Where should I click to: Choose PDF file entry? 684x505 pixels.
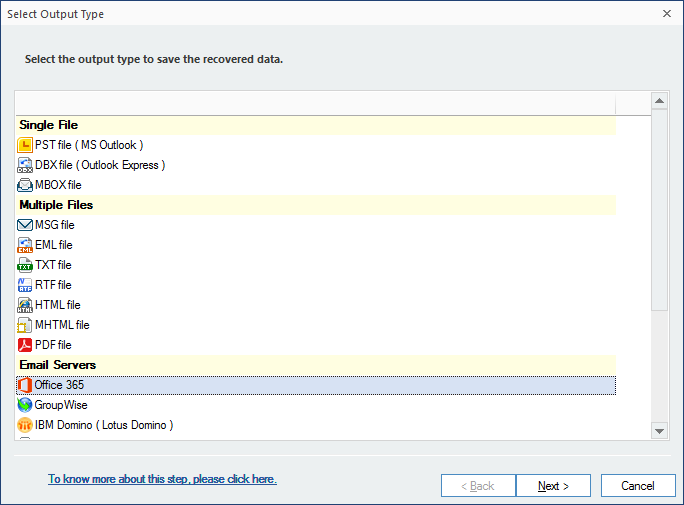click(316, 345)
